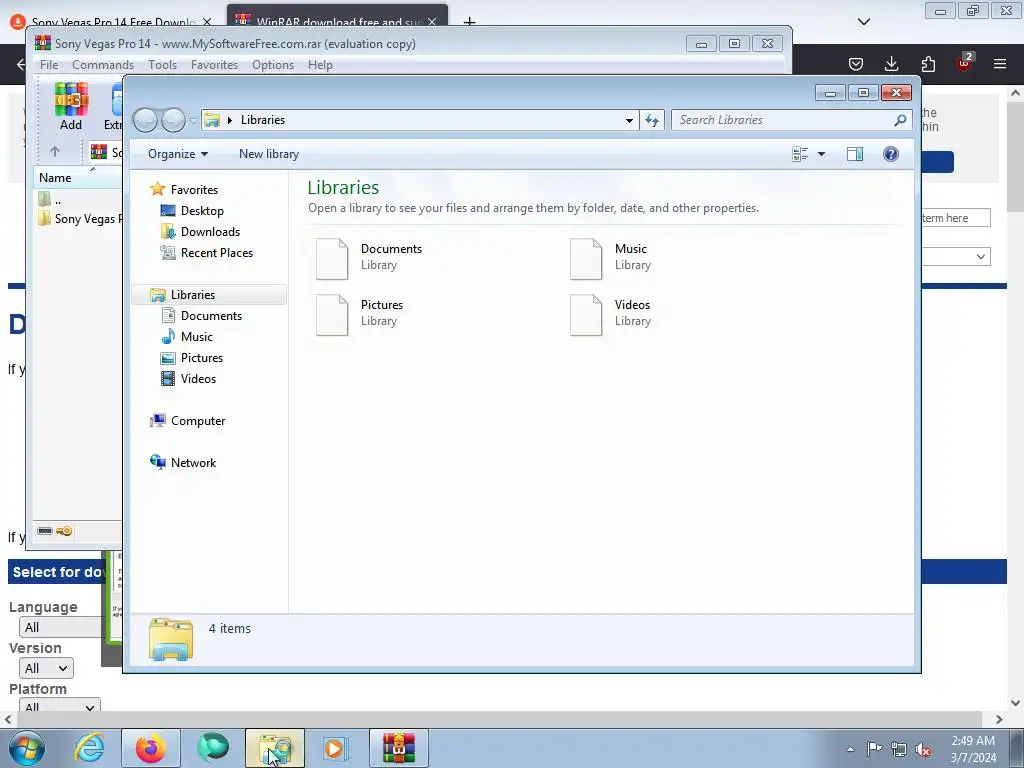Open the Organize dropdown menu
Viewport: 1024px width, 768px height.
[178, 154]
